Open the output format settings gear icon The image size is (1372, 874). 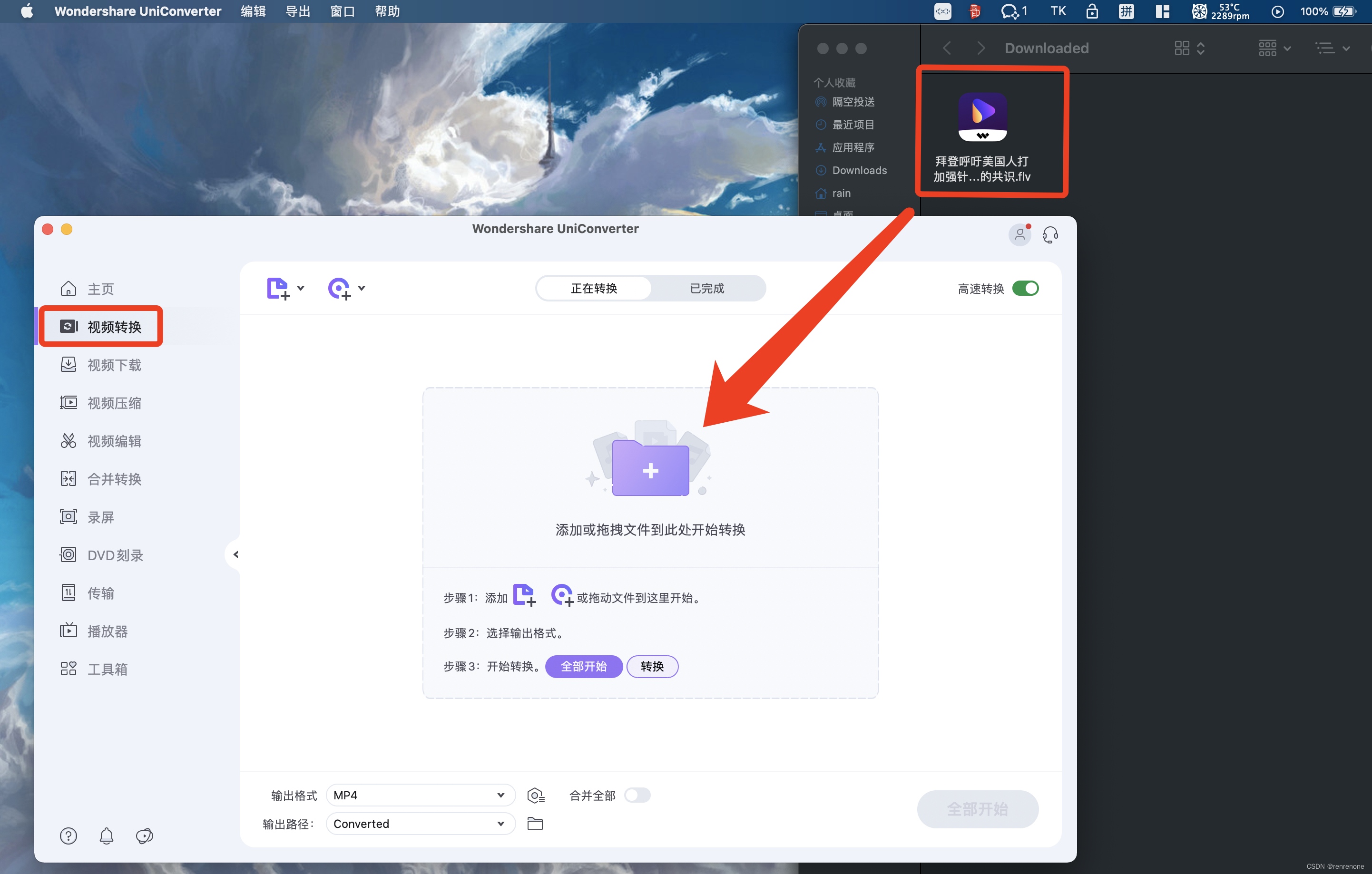tap(536, 796)
